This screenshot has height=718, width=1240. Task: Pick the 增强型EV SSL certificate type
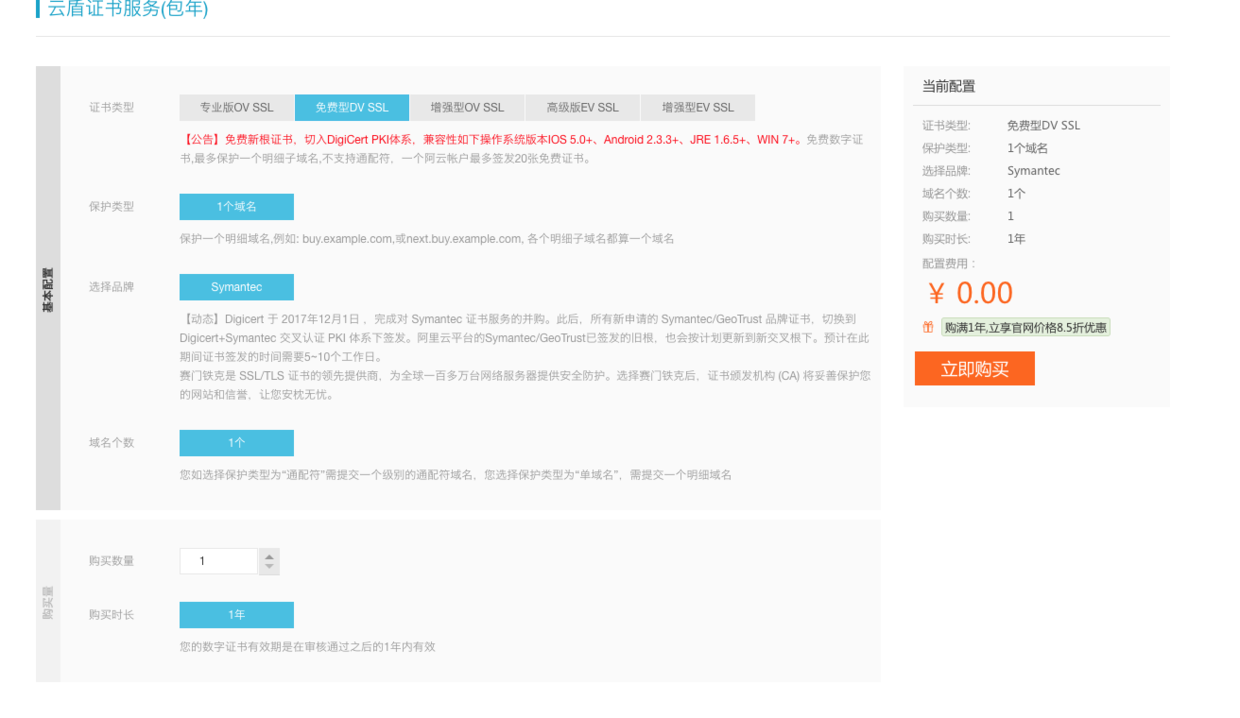tap(697, 107)
